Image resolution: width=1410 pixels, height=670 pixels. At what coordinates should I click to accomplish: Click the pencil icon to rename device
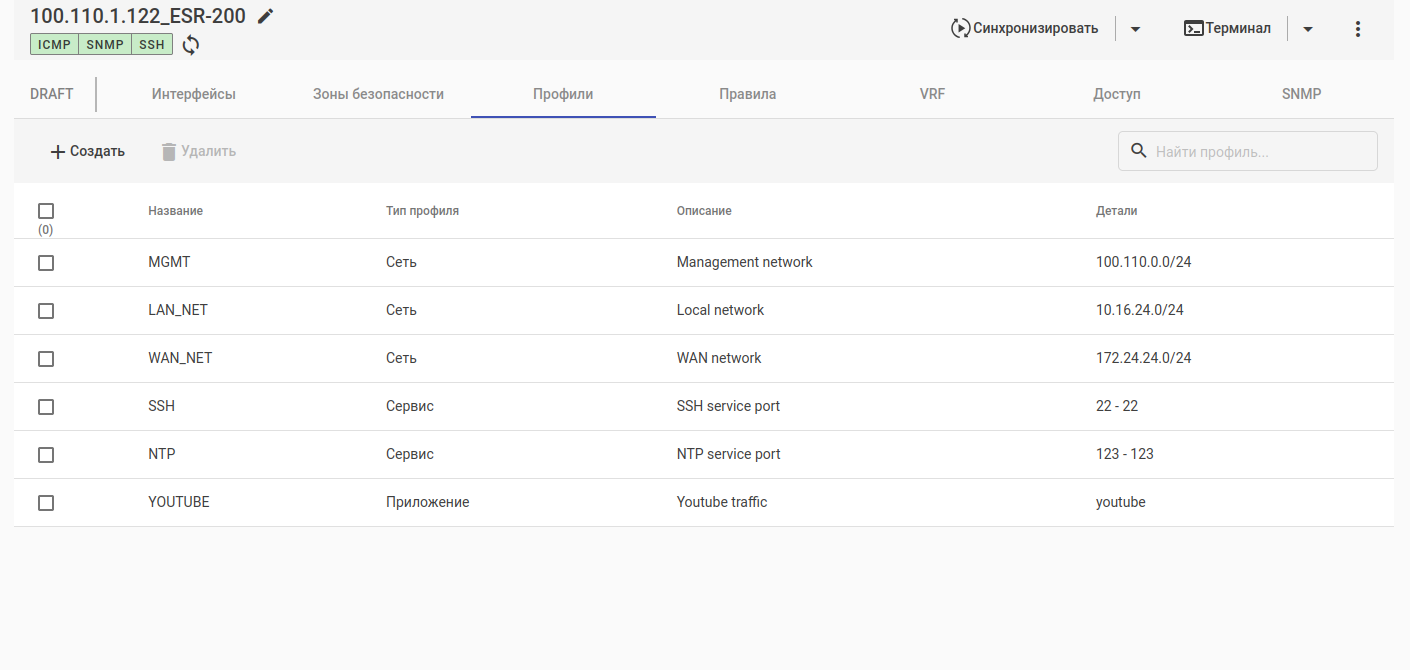[265, 16]
